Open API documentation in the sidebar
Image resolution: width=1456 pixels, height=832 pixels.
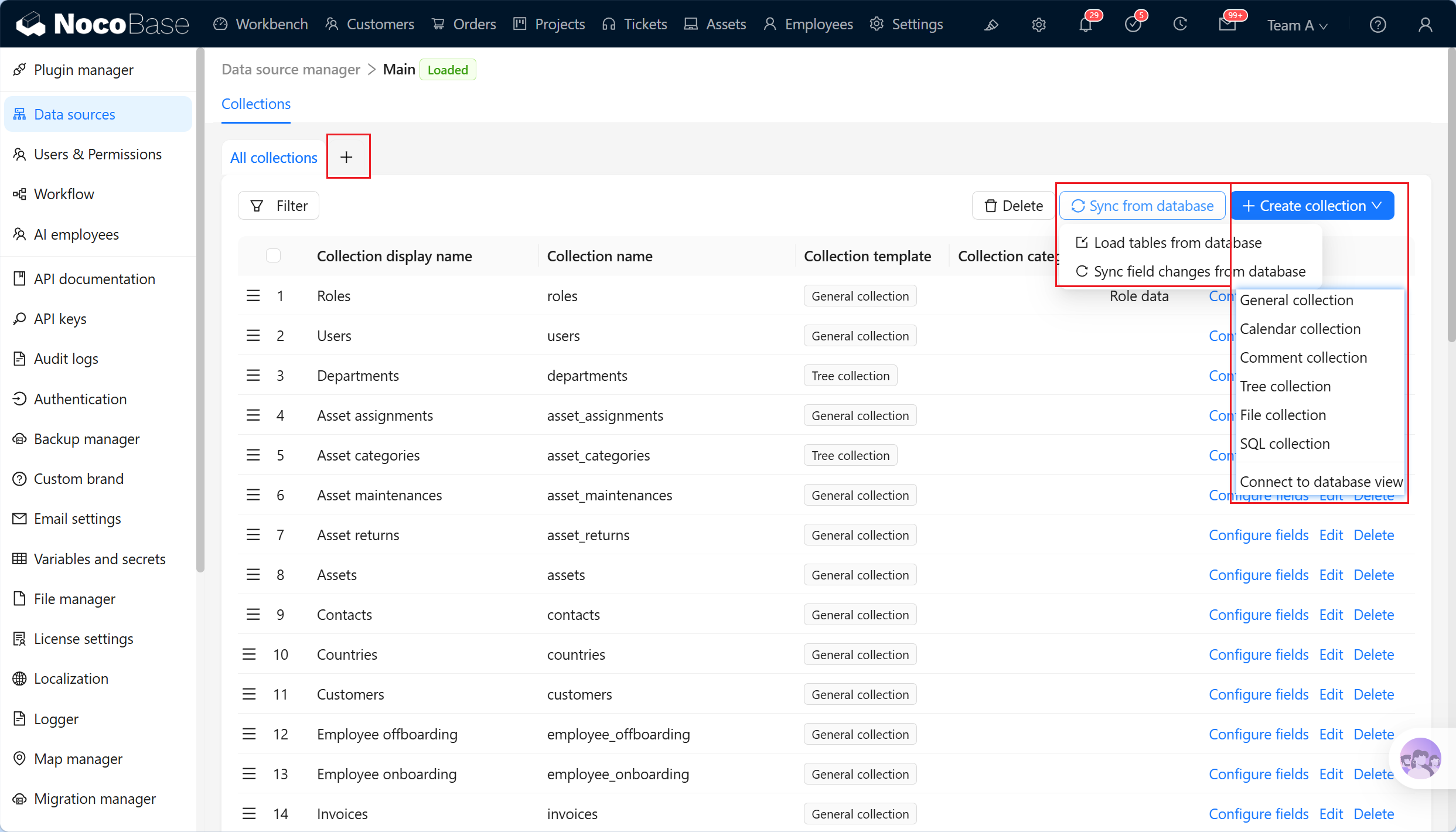[x=98, y=279]
